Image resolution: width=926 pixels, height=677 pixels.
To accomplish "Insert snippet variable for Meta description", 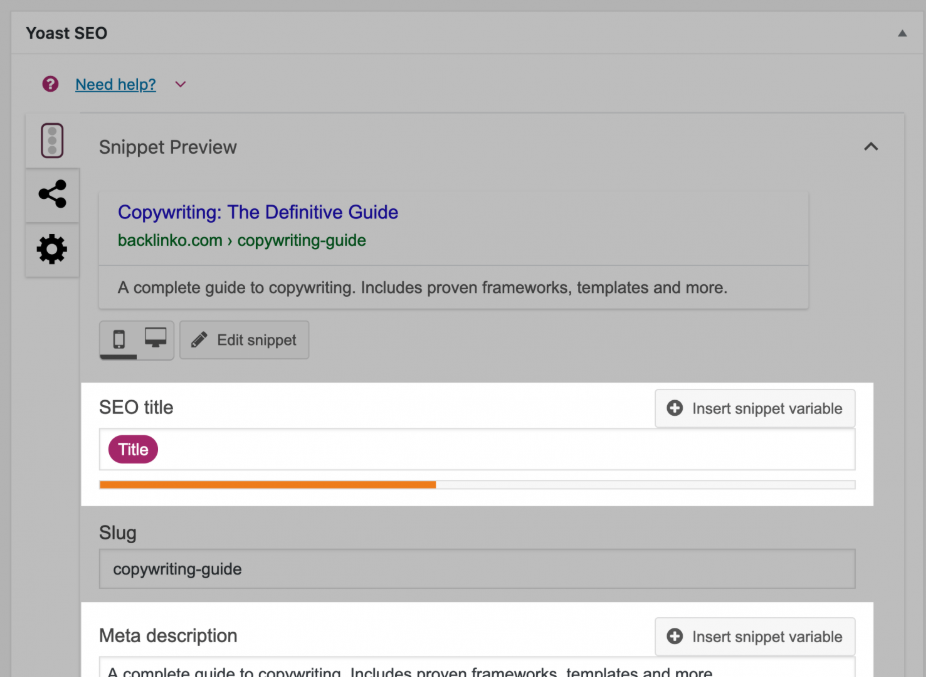I will pyautogui.click(x=755, y=636).
